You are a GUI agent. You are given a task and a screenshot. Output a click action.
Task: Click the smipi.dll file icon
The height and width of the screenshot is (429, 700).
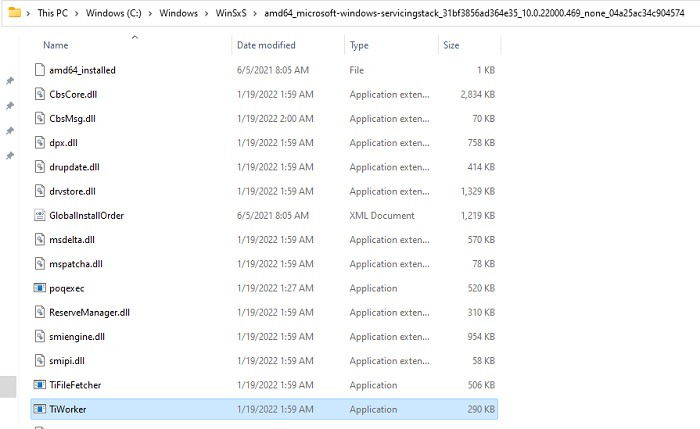40,360
